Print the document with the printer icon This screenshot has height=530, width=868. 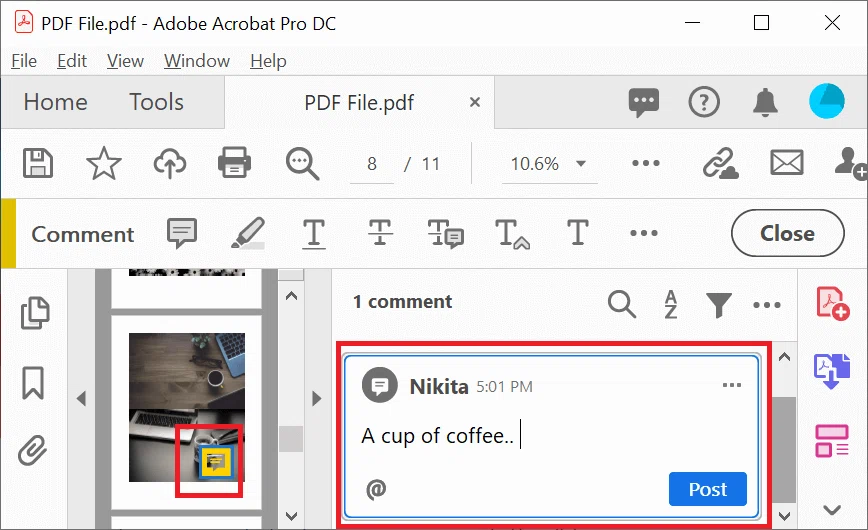(x=235, y=163)
